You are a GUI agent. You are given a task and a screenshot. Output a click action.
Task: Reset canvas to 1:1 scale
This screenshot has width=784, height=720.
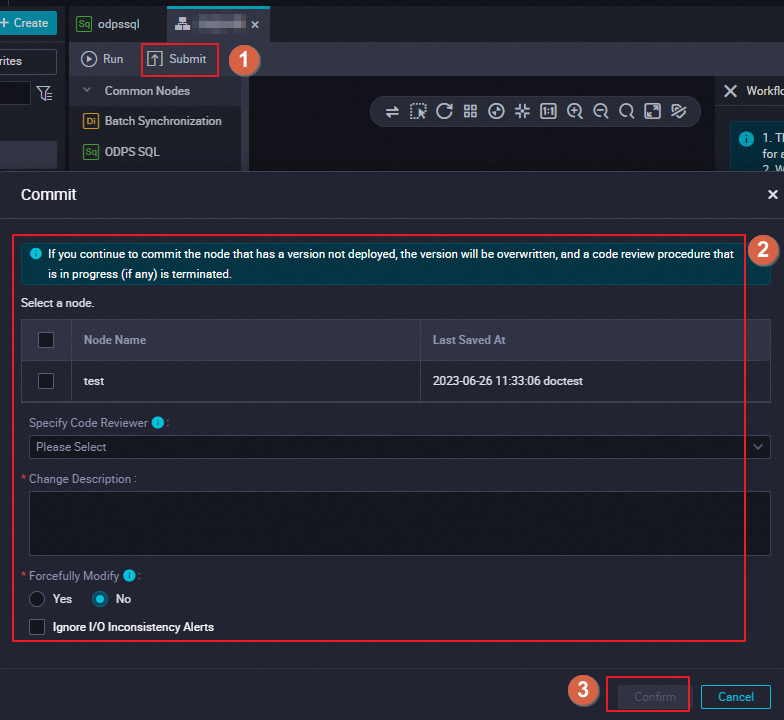(x=548, y=111)
